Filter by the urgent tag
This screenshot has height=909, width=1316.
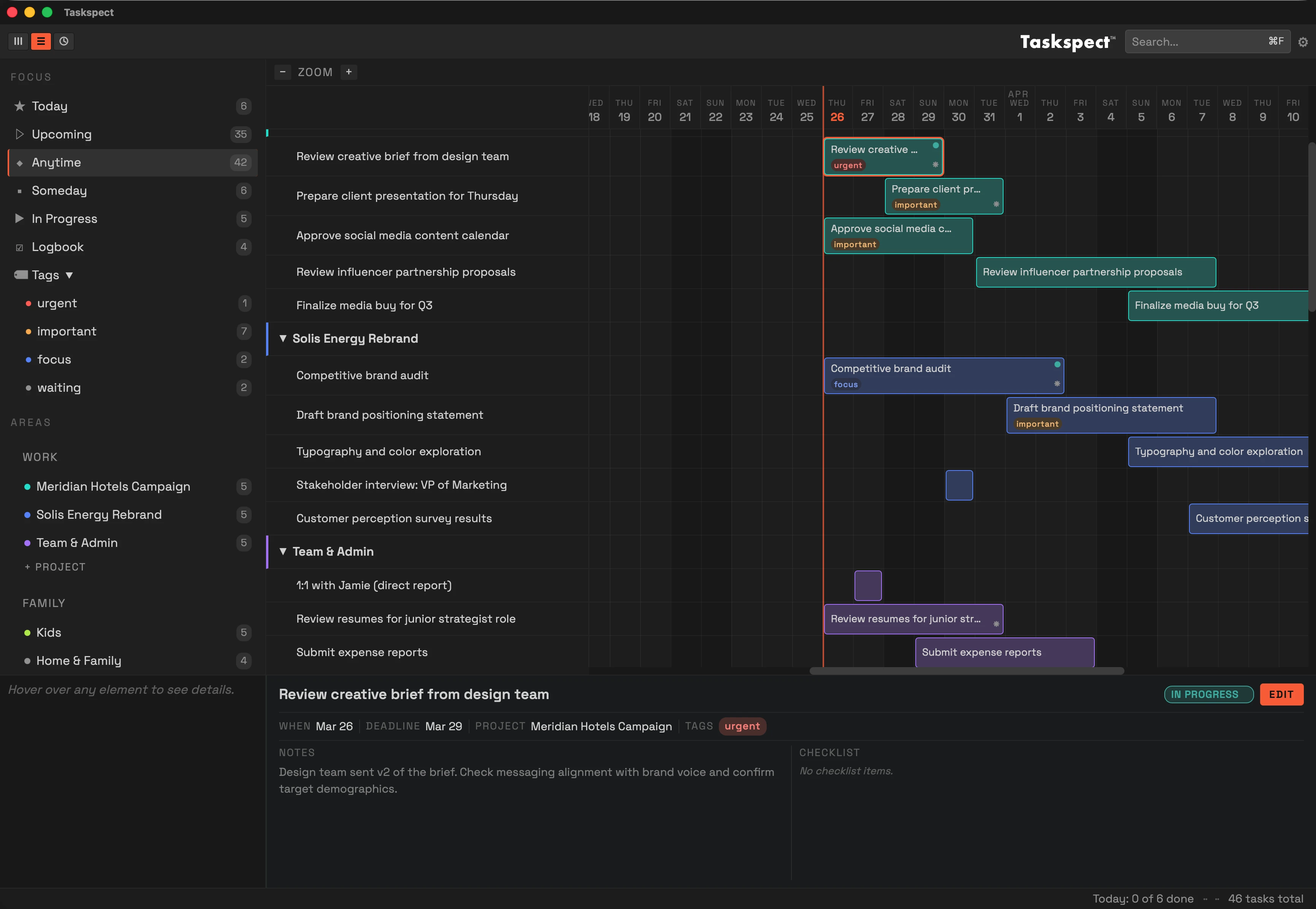(133, 303)
